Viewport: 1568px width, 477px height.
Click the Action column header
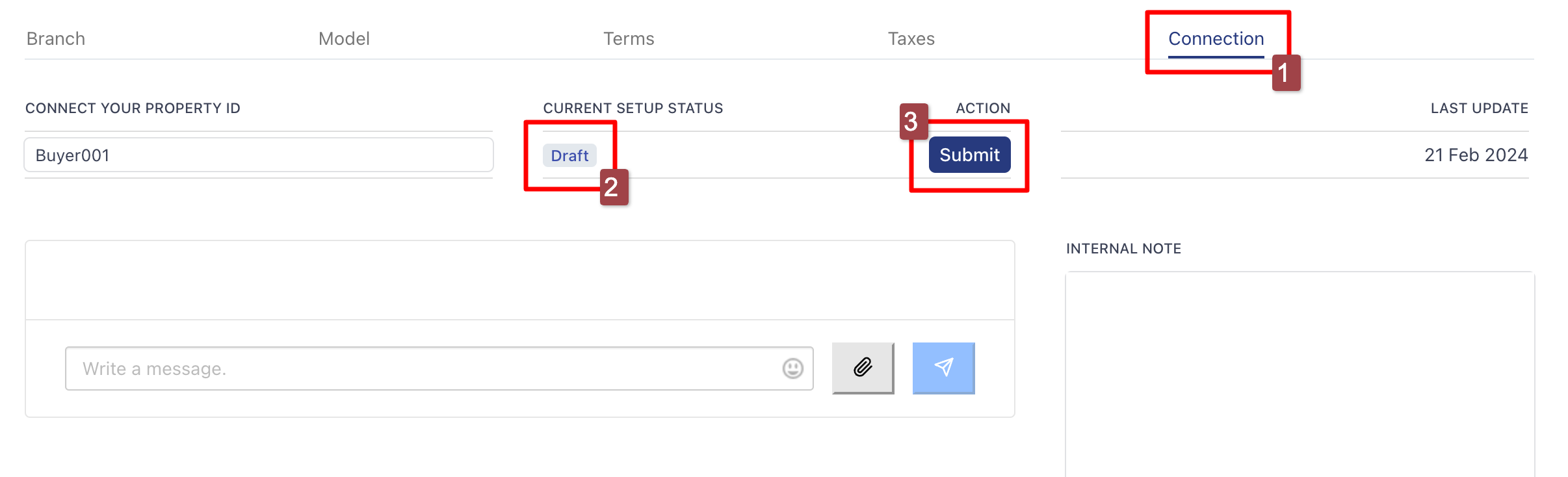[x=983, y=108]
